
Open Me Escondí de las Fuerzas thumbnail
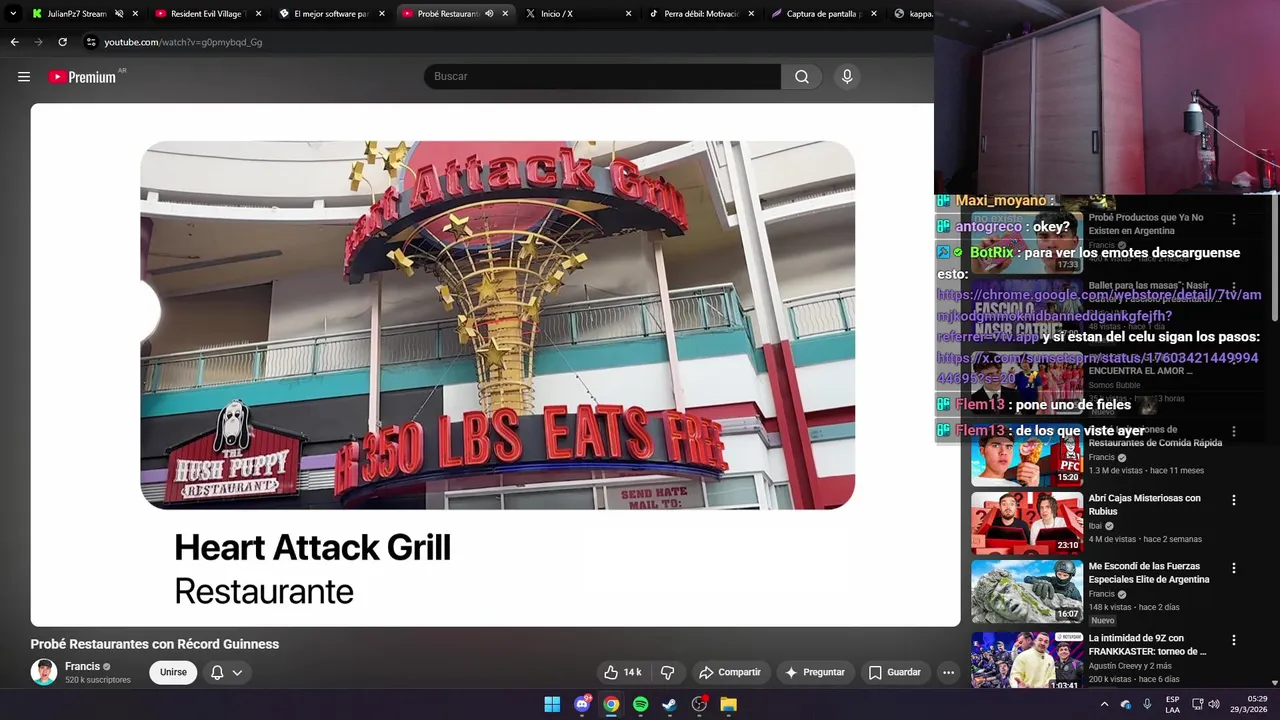tap(1027, 590)
